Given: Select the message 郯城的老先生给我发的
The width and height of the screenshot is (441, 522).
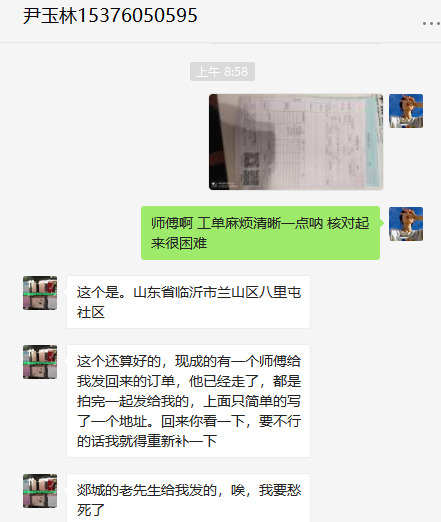Looking at the screenshot, I should pyautogui.click(x=188, y=498).
